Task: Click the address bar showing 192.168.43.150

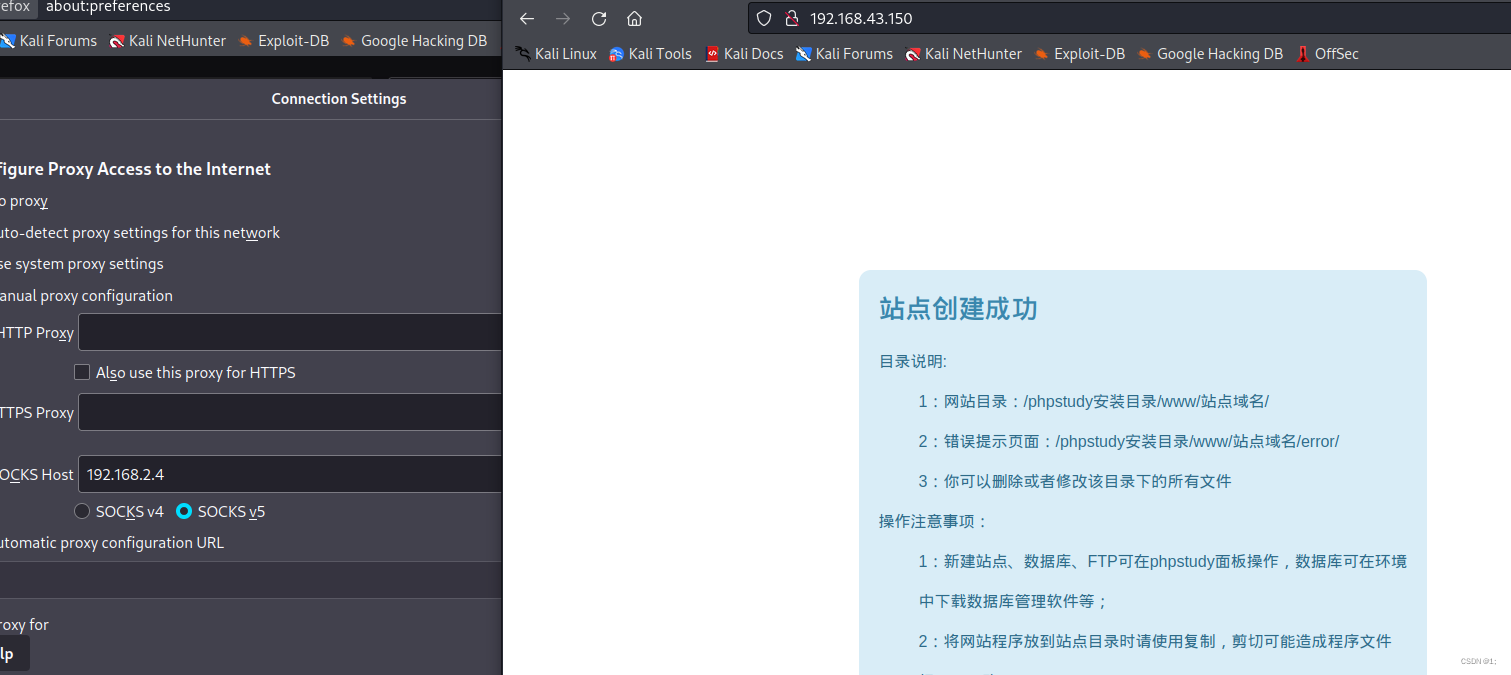Action: pos(1128,18)
